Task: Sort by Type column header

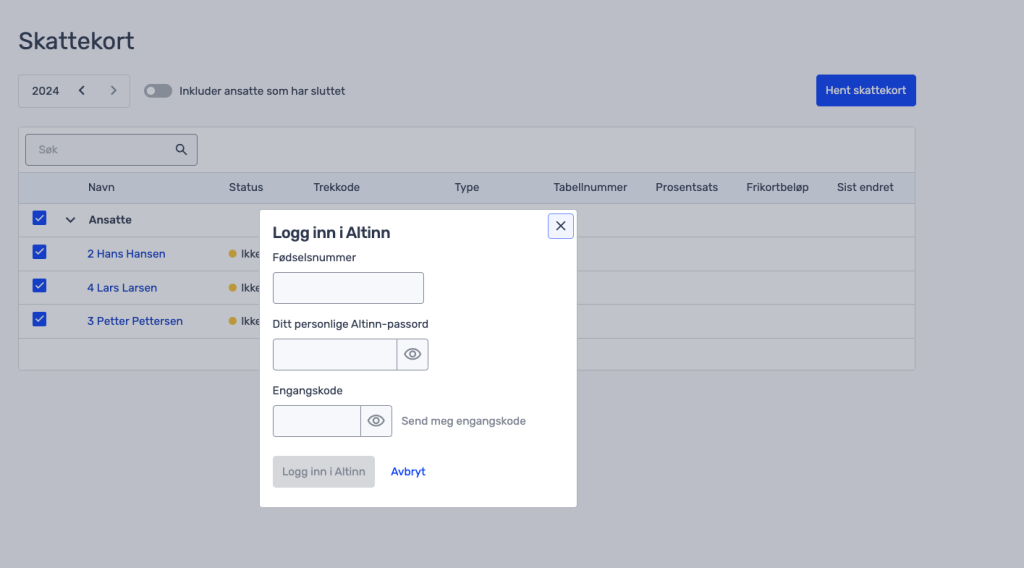Action: click(466, 187)
